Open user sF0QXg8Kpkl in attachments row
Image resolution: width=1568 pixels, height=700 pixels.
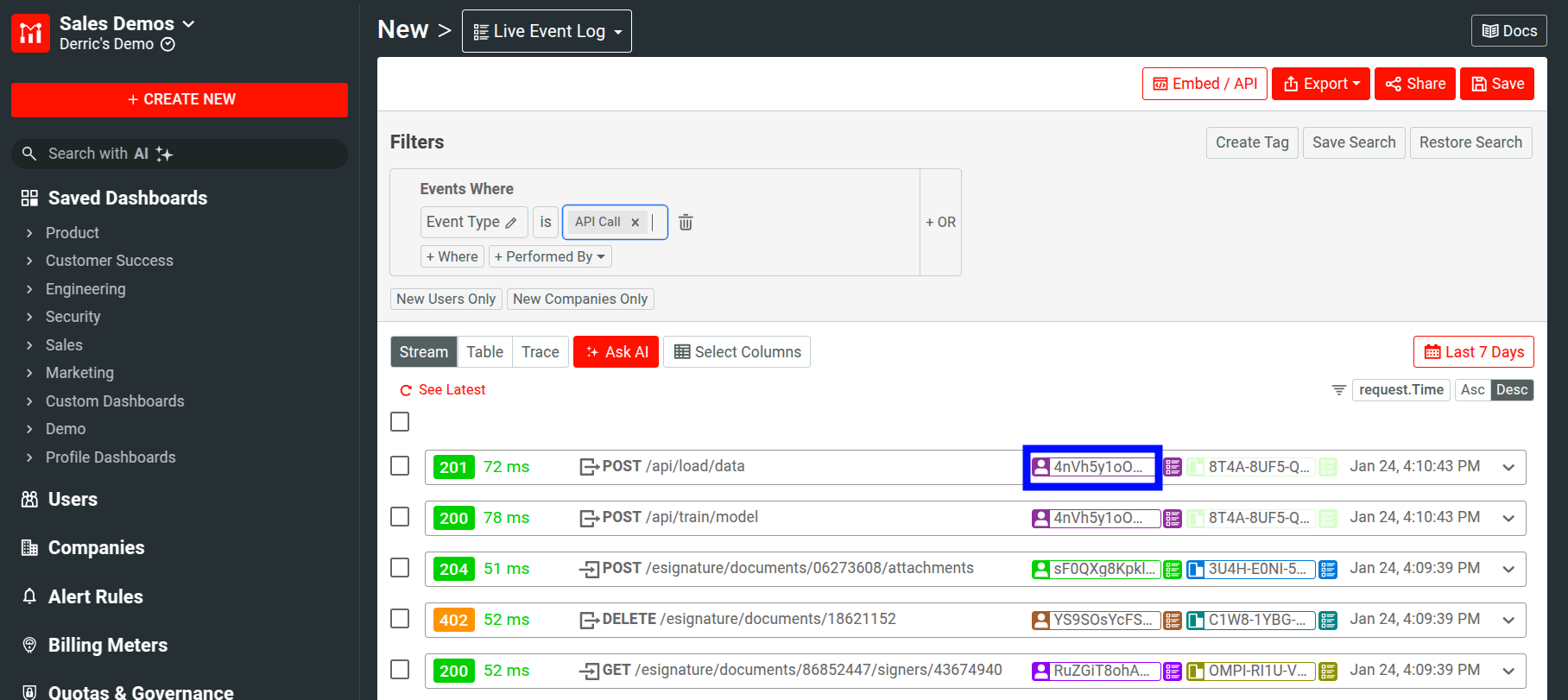coord(1097,569)
